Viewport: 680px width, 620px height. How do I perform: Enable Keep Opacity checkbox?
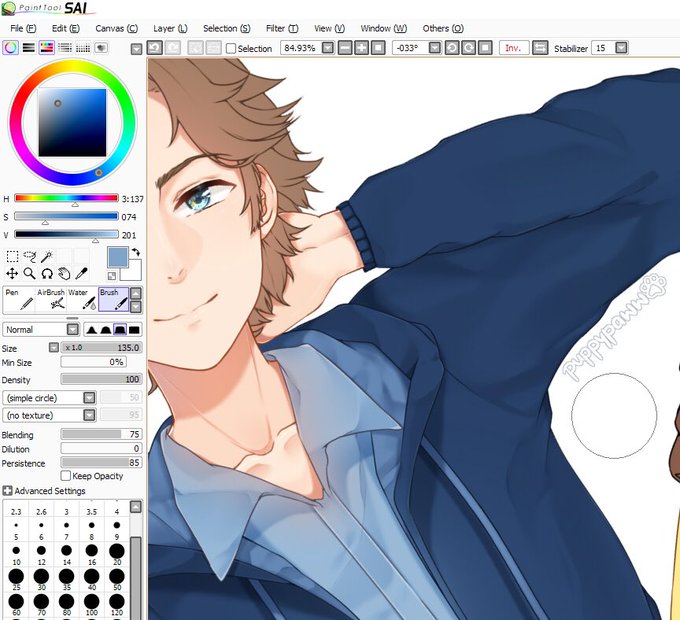coord(66,476)
